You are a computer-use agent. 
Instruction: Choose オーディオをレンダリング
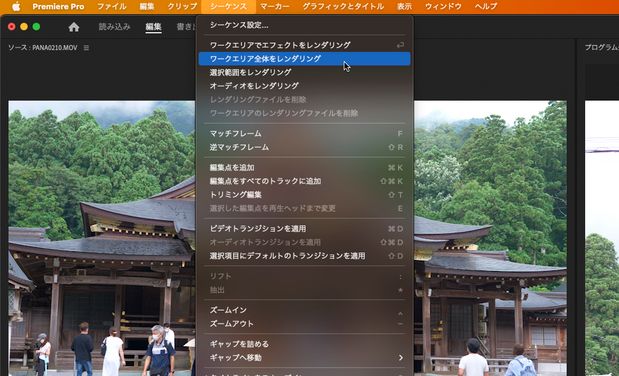click(304, 86)
